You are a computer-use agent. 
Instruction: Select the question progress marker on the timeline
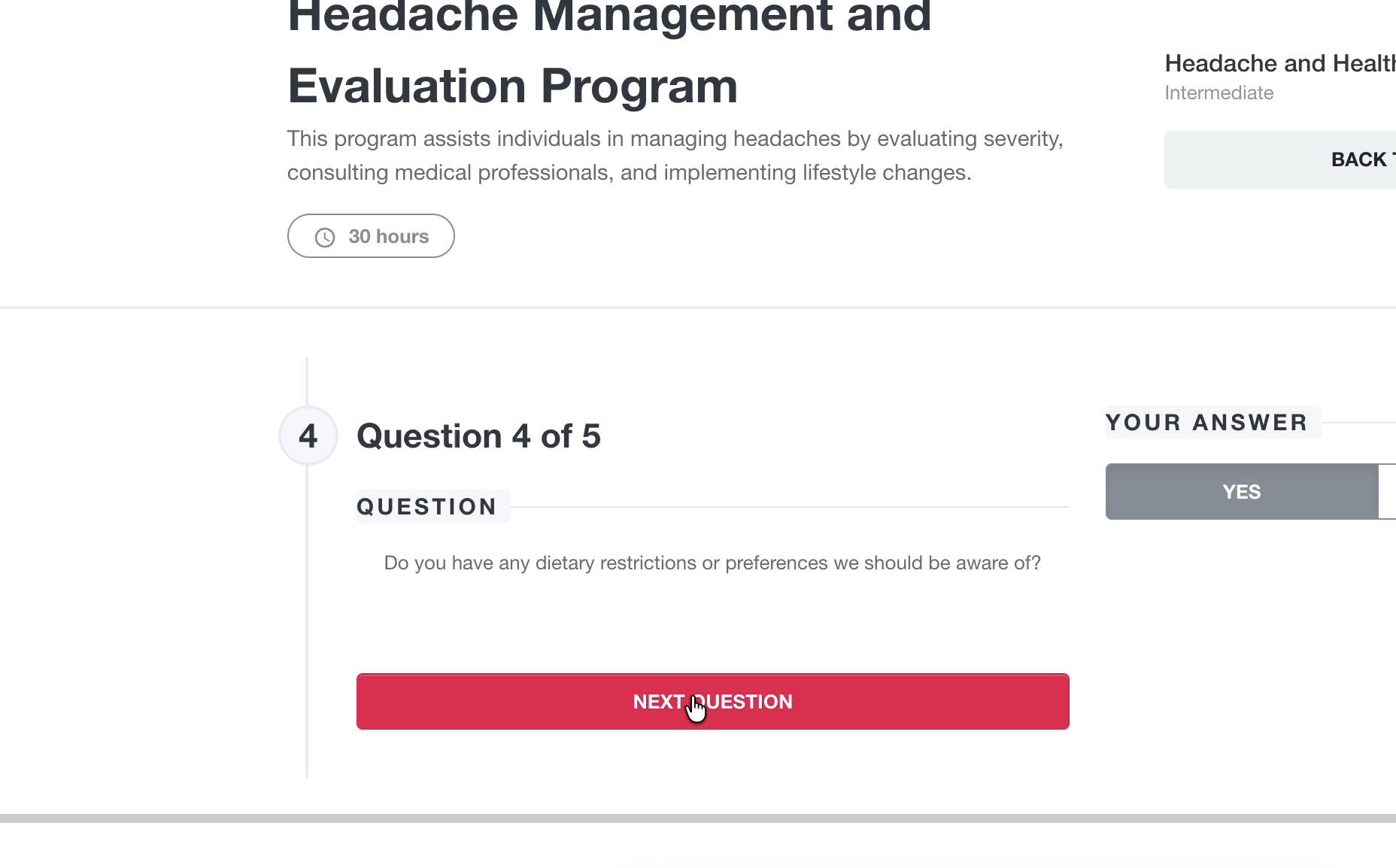click(x=308, y=435)
